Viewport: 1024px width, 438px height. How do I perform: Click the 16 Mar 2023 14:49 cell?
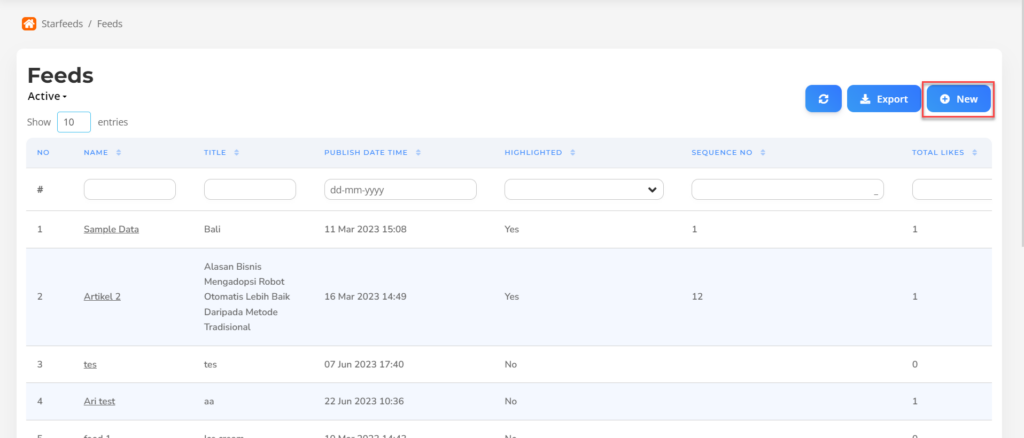pos(365,296)
